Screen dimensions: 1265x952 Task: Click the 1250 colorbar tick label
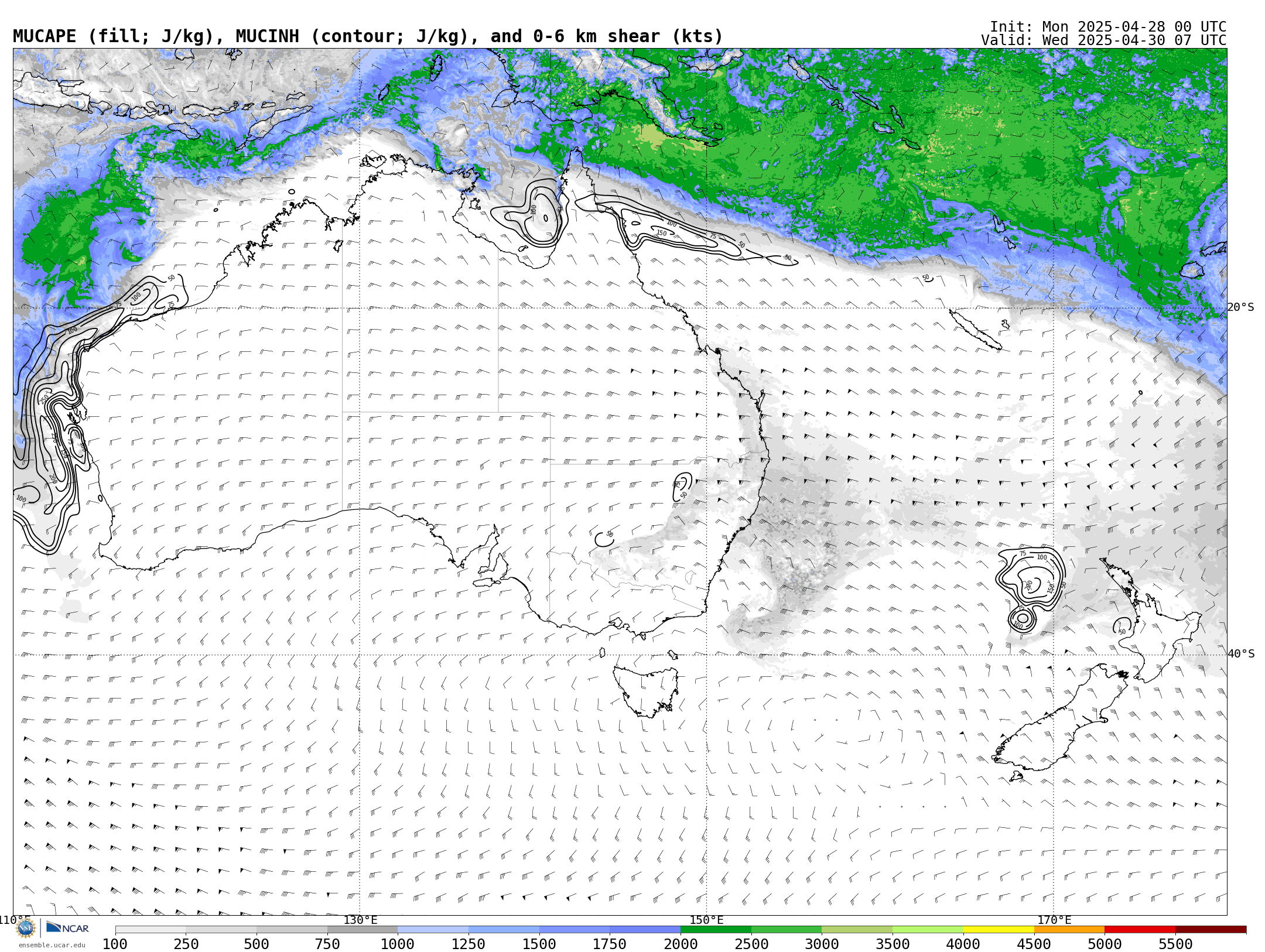(x=469, y=944)
